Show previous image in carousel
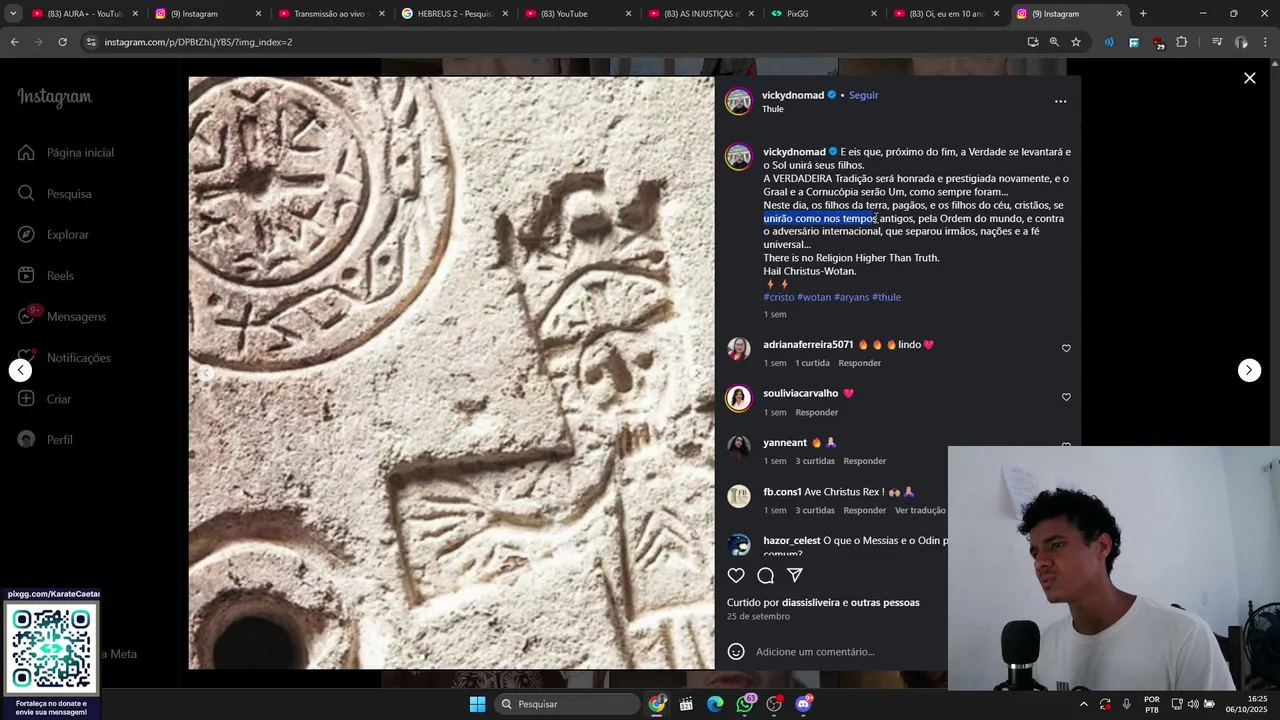The height and width of the screenshot is (720, 1280). coord(206,373)
